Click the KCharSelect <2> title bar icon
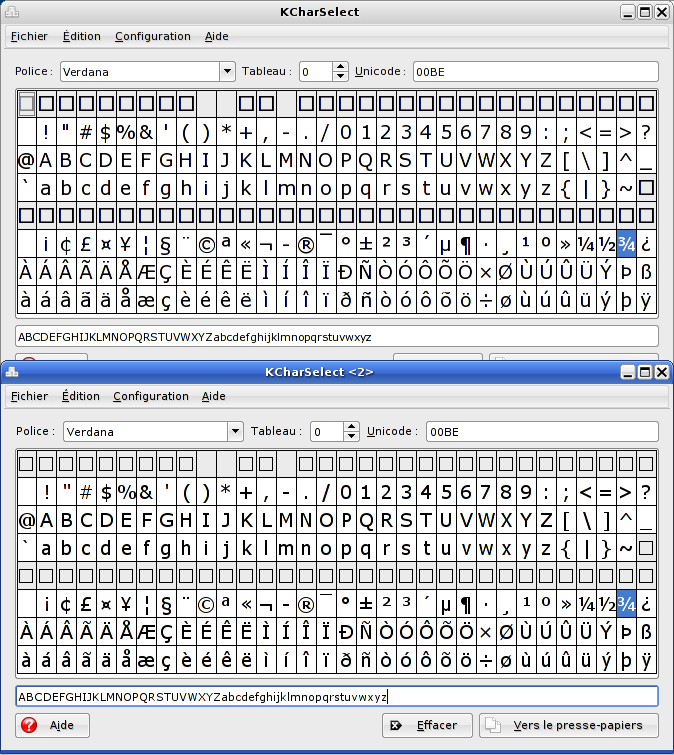674x755 pixels. coord(12,372)
